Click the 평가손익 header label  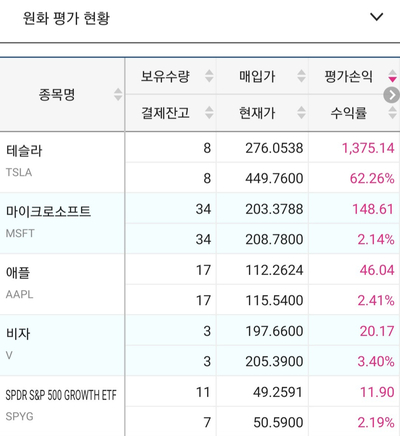pos(349,76)
